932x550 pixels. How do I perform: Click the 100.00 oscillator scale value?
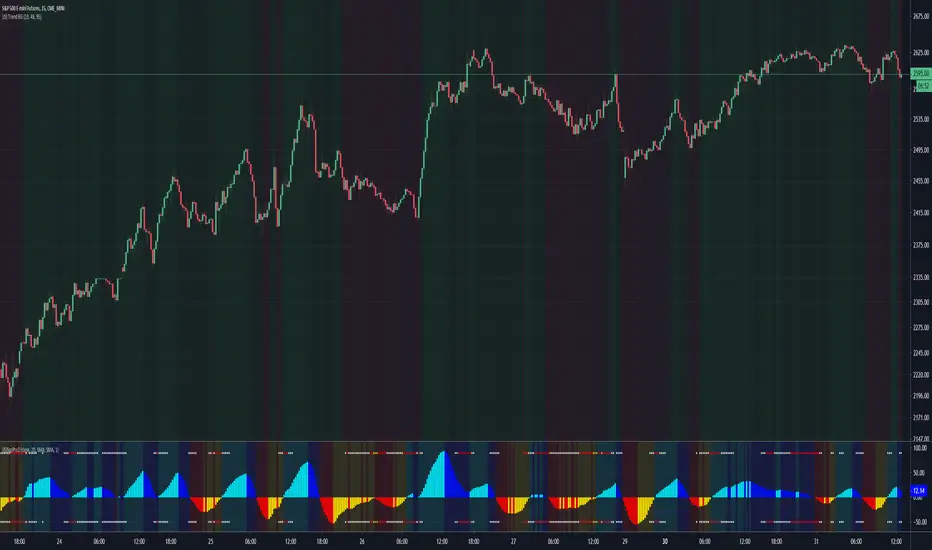tap(920, 448)
